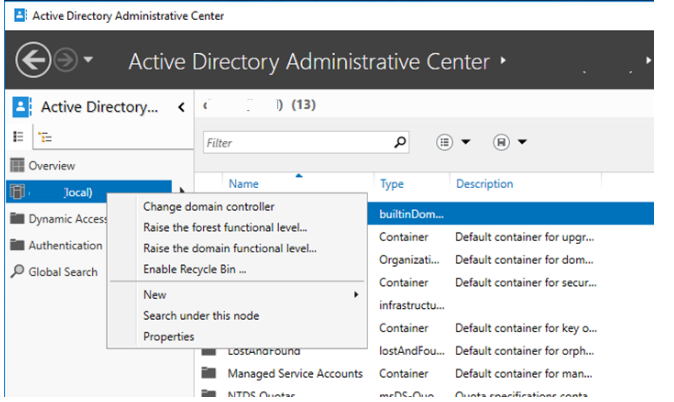Open the Dynamic Access Control node
Image resolution: width=674 pixels, height=402 pixels.
[x=67, y=219]
